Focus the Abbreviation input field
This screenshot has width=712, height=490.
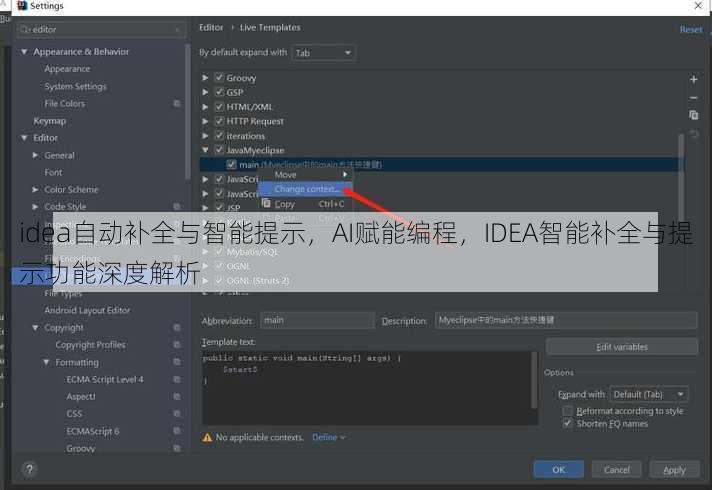tap(317, 320)
